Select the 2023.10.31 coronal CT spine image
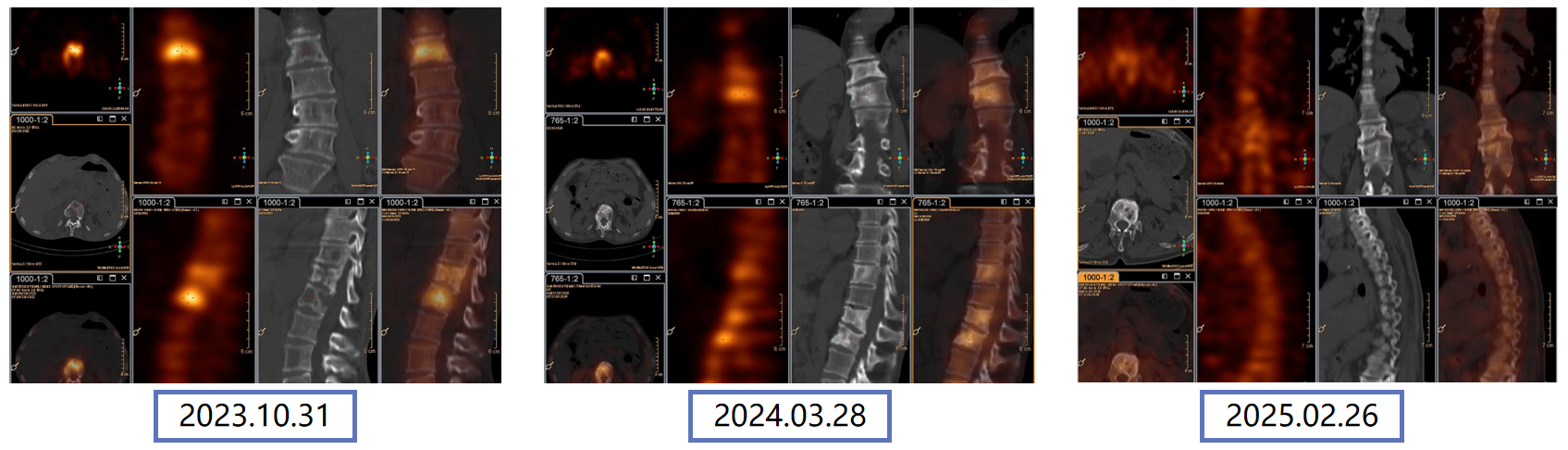The height and width of the screenshot is (450, 1568). click(318, 101)
